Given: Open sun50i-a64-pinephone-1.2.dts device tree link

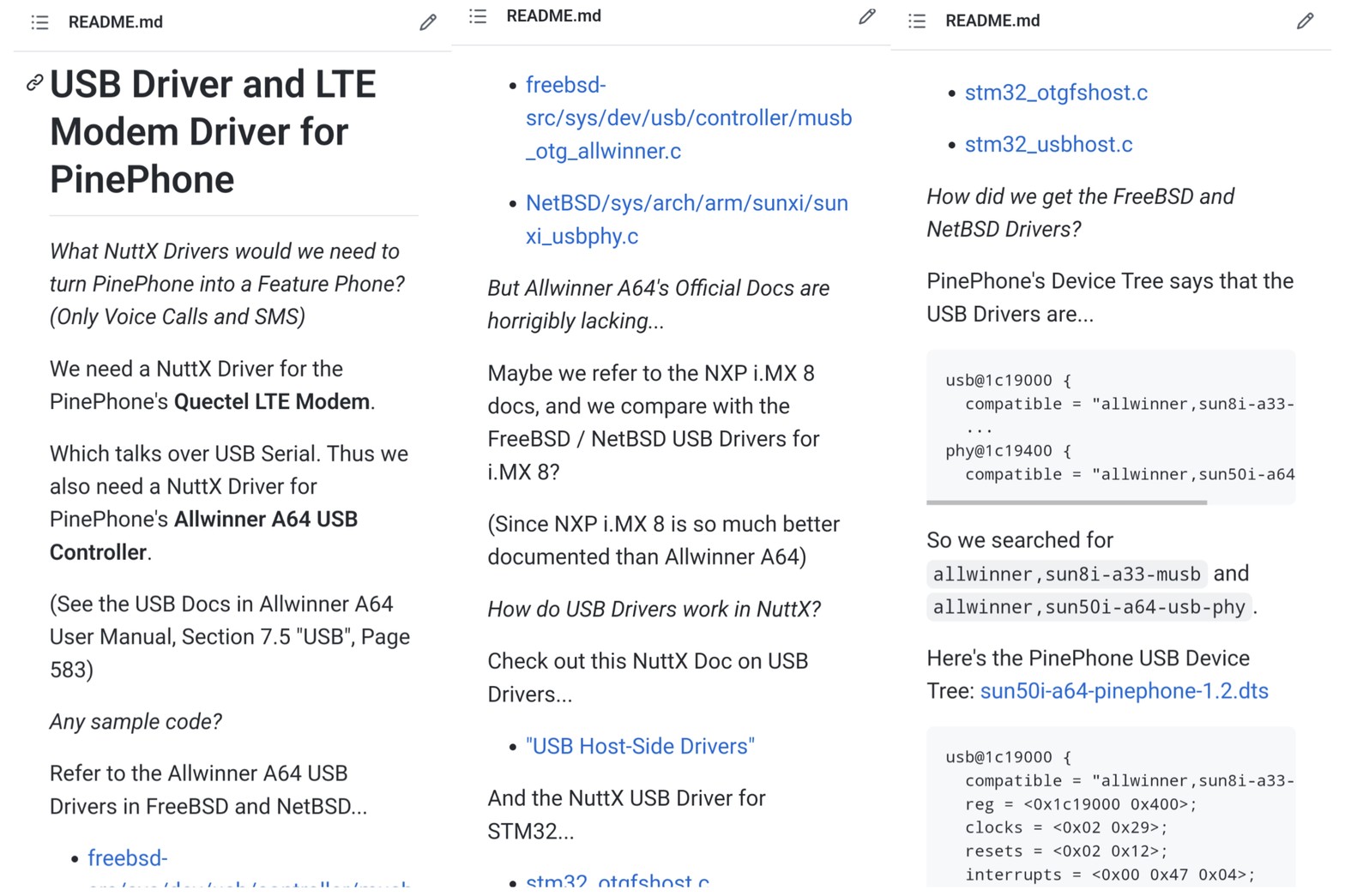Looking at the screenshot, I should click(1124, 691).
